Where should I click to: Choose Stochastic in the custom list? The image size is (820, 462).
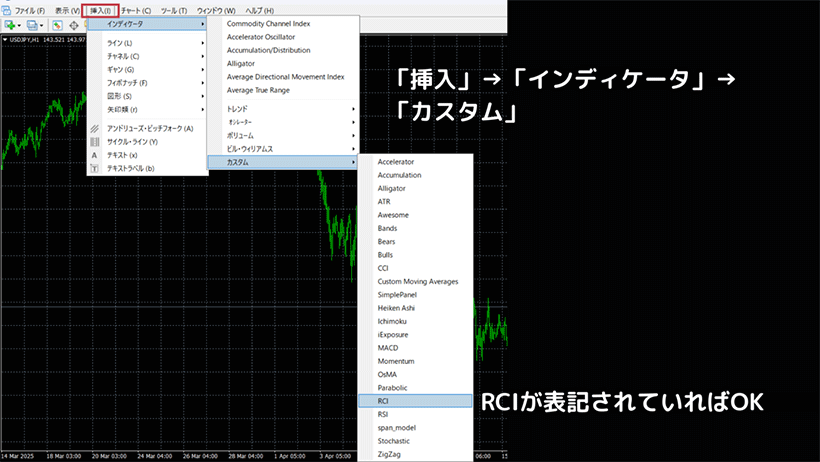click(x=415, y=441)
